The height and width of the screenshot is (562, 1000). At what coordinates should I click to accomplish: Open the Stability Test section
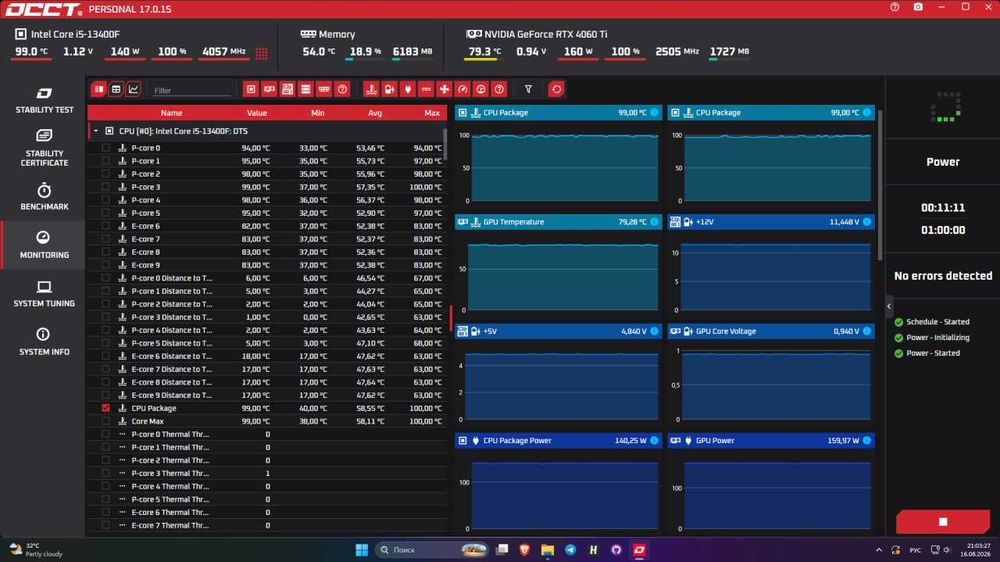point(44,100)
